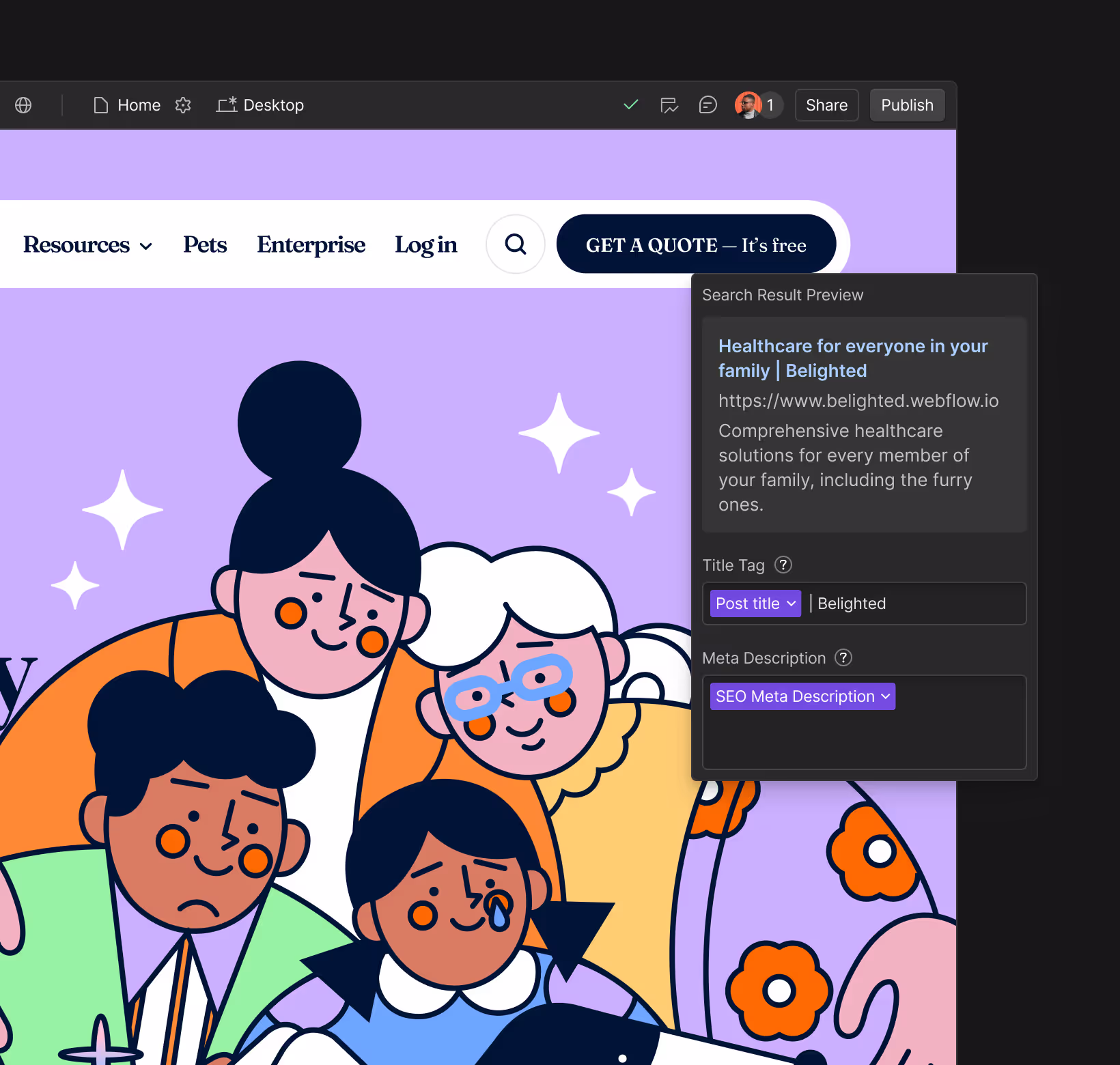1120x1065 pixels.
Task: Click the globe icon in the top bar
Action: pyautogui.click(x=23, y=105)
